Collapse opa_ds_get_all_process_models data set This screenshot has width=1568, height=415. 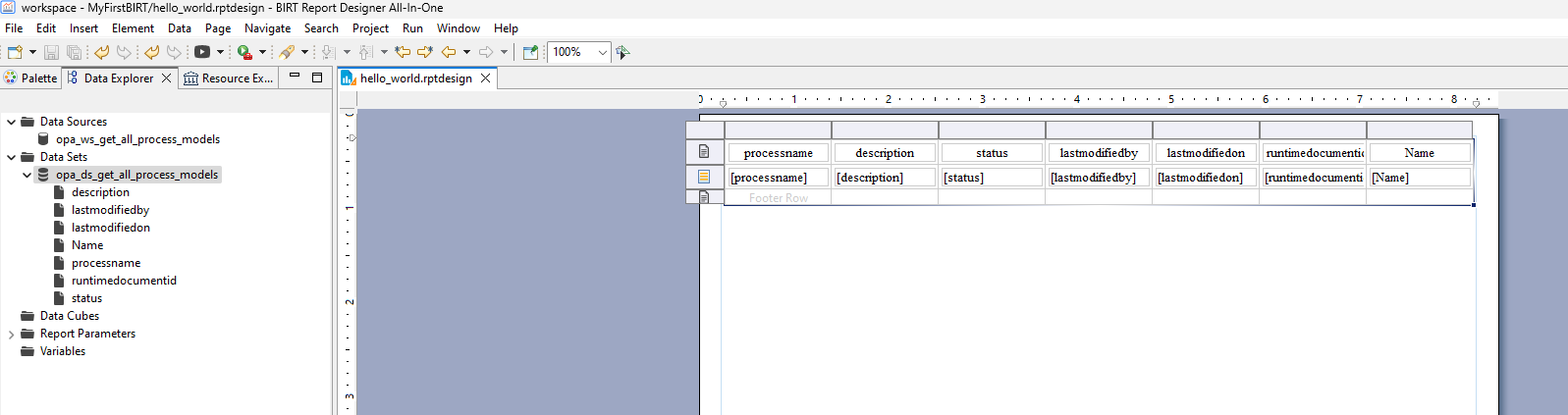tap(27, 175)
